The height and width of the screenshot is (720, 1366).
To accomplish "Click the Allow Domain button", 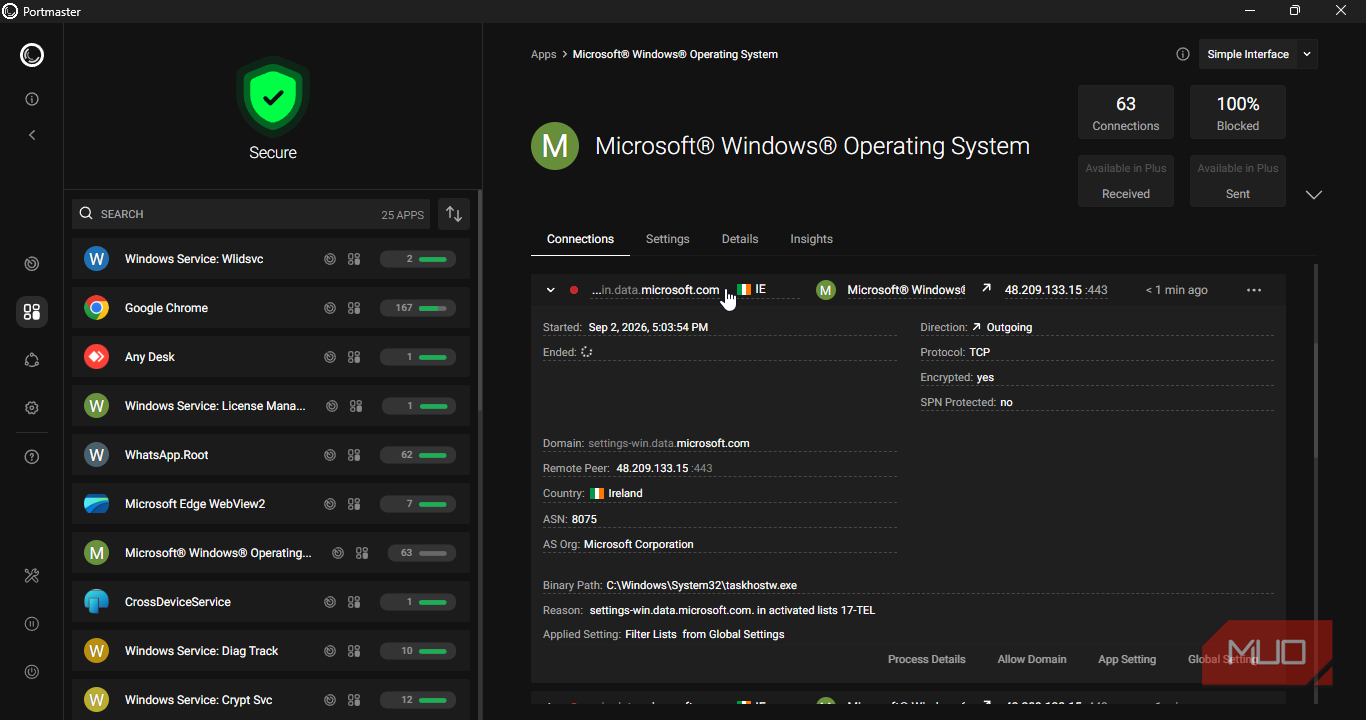I will click(x=1032, y=659).
